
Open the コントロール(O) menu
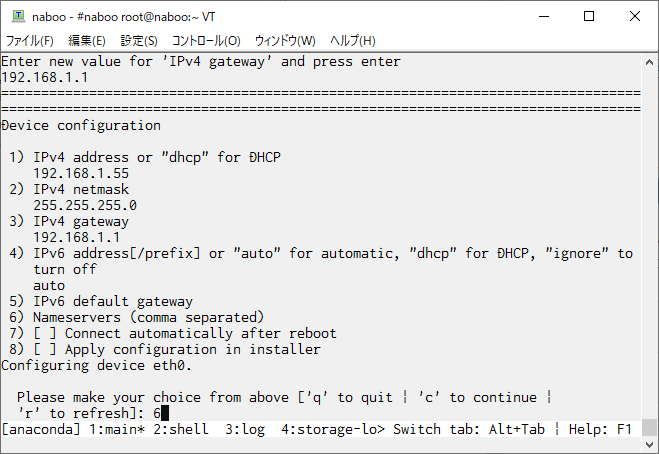pos(206,41)
